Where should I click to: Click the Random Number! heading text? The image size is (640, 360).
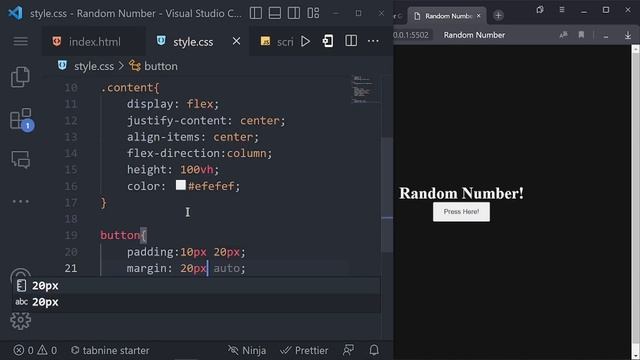pos(461,193)
